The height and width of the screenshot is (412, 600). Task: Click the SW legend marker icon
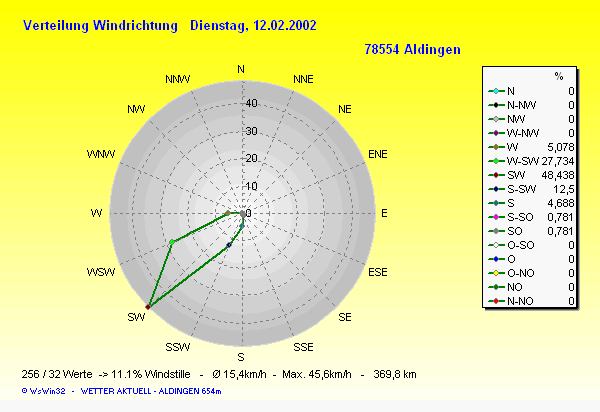pyautogui.click(x=497, y=174)
